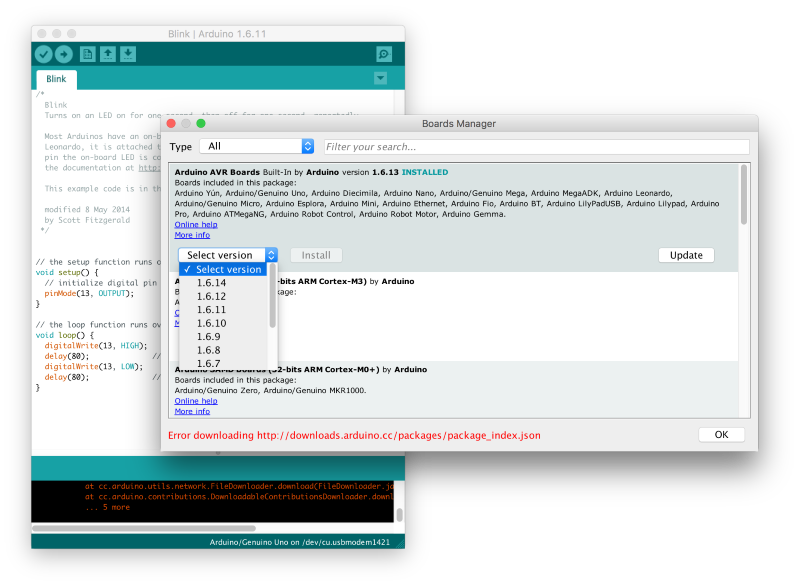Image resolution: width=800 pixels, height=586 pixels.
Task: Click the Arduino AVR Boards package title
Action: tap(217, 172)
